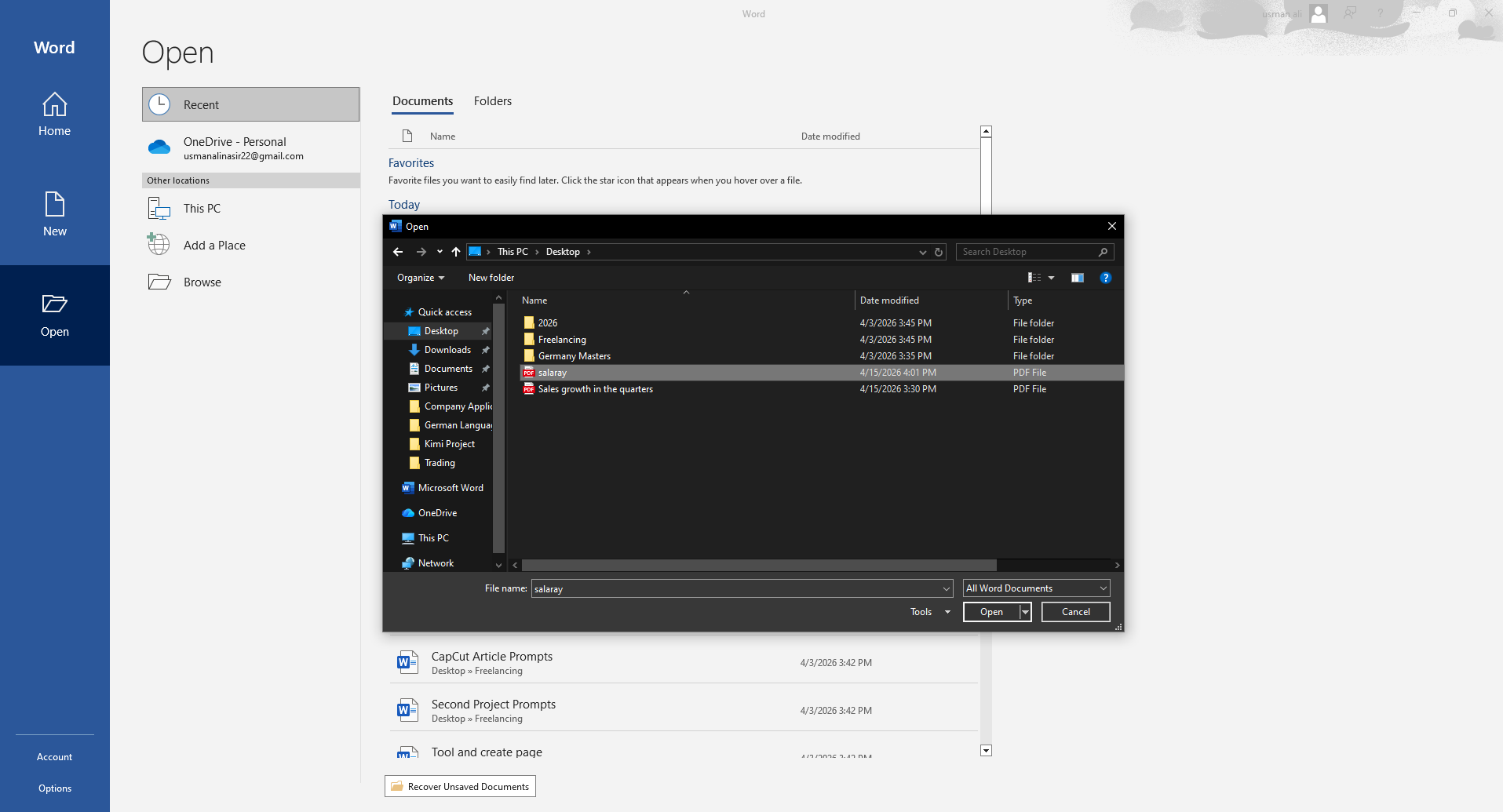Open the All Word Documents file type dropdown

1037,588
